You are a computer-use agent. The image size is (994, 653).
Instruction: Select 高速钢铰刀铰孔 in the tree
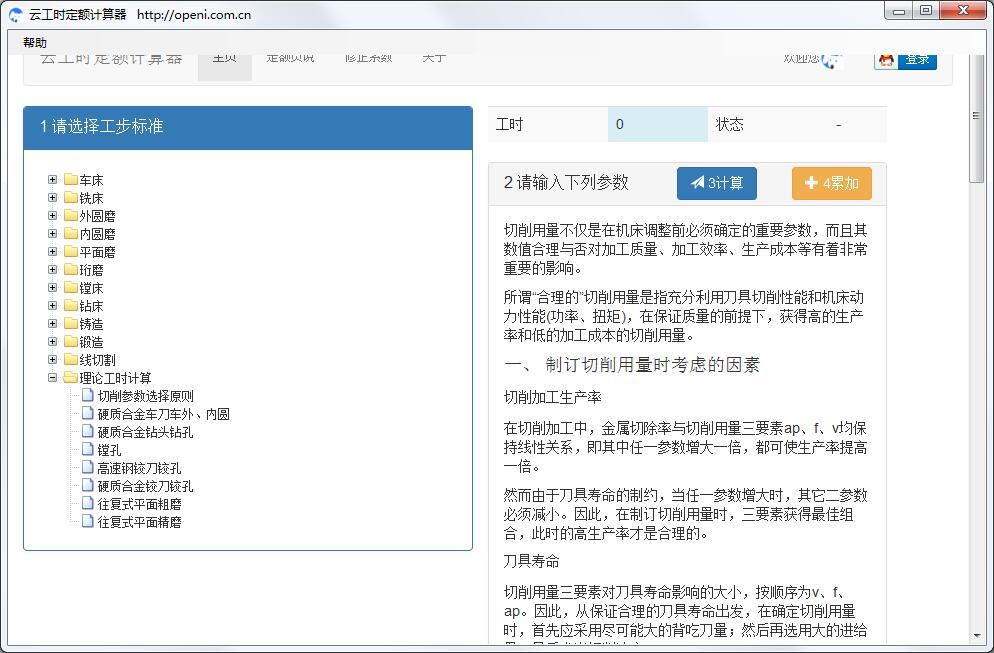(x=139, y=468)
